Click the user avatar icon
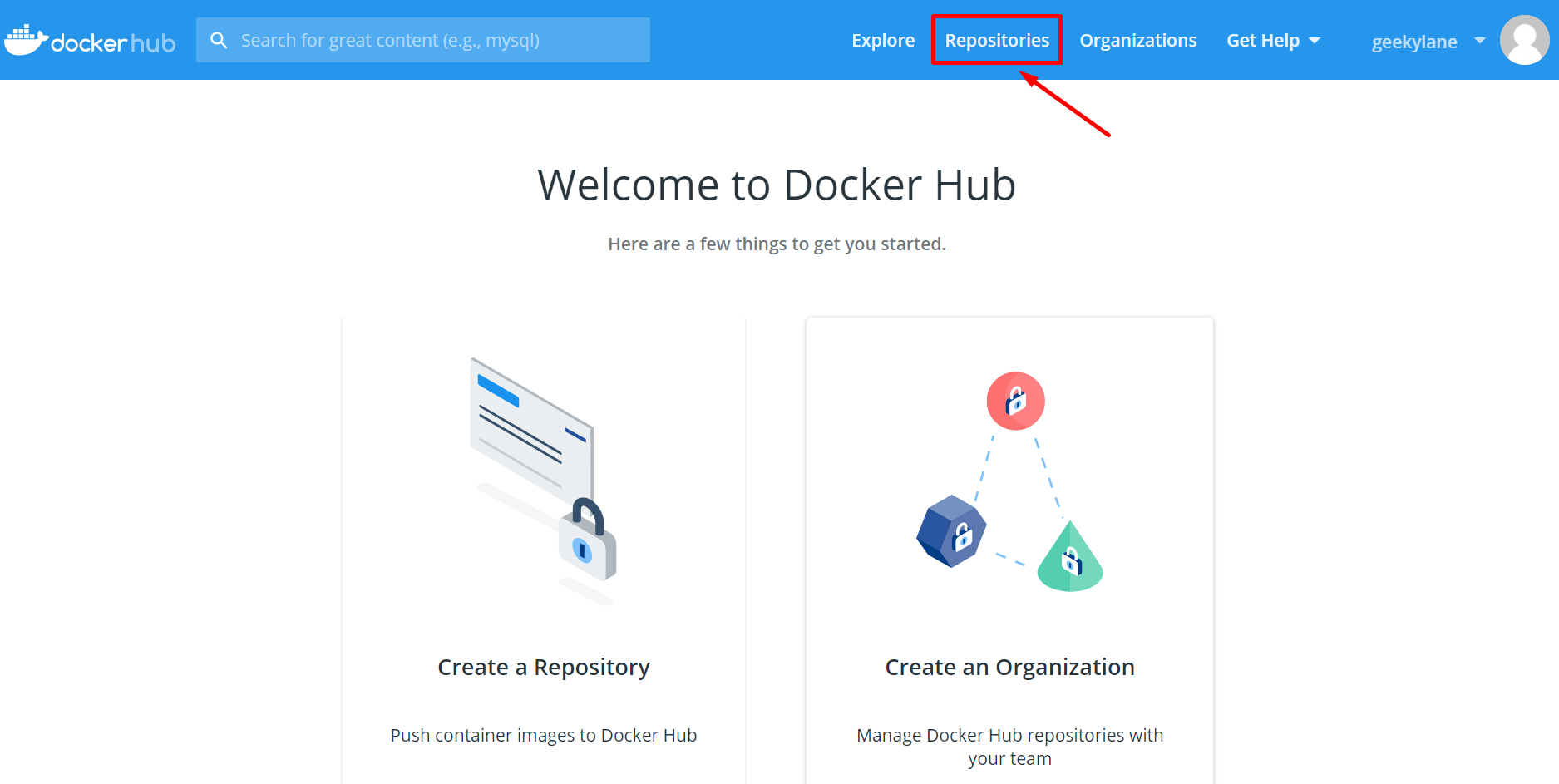The height and width of the screenshot is (784, 1559). [1524, 40]
